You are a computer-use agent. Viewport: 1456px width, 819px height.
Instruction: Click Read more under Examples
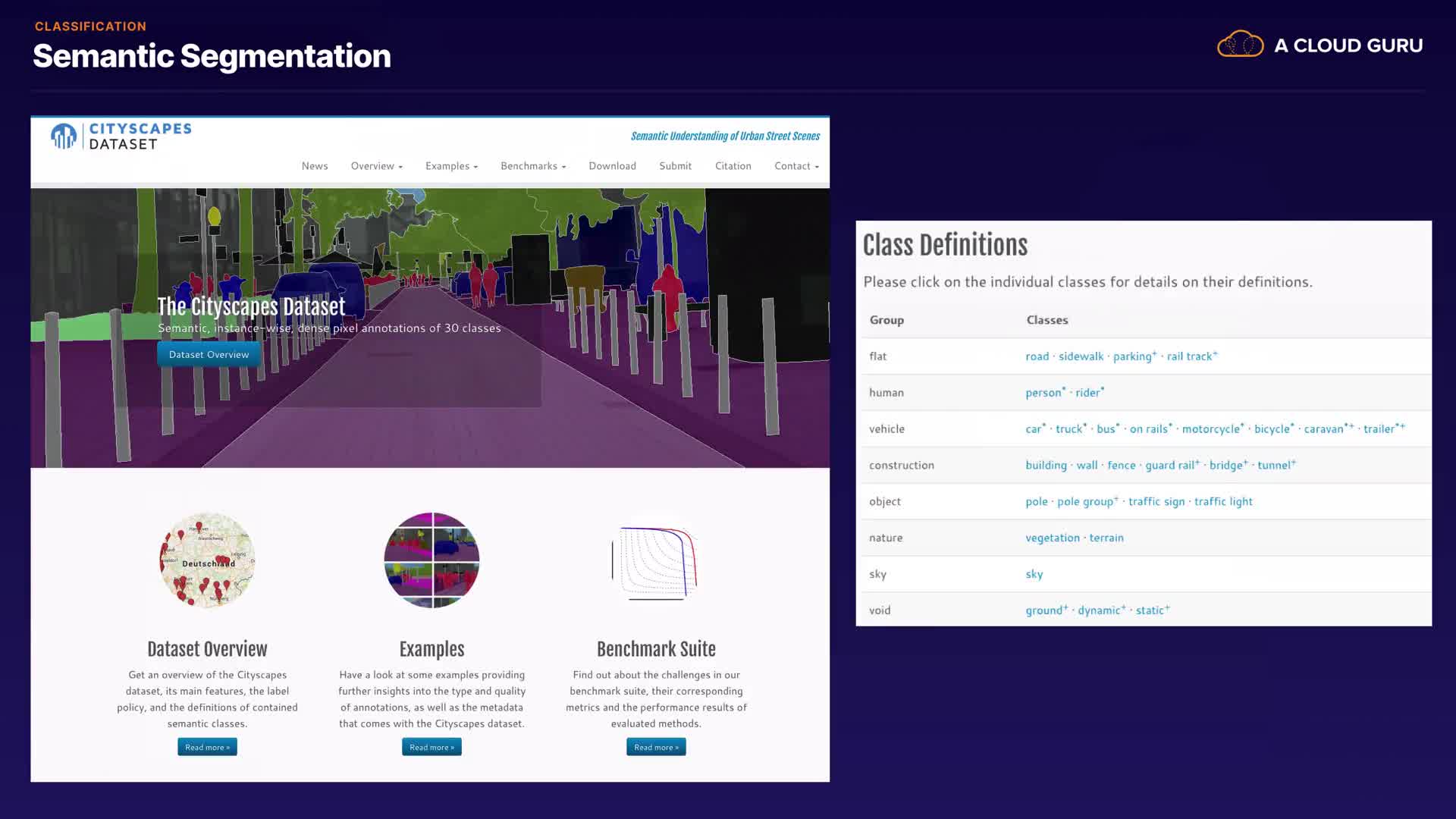[431, 747]
